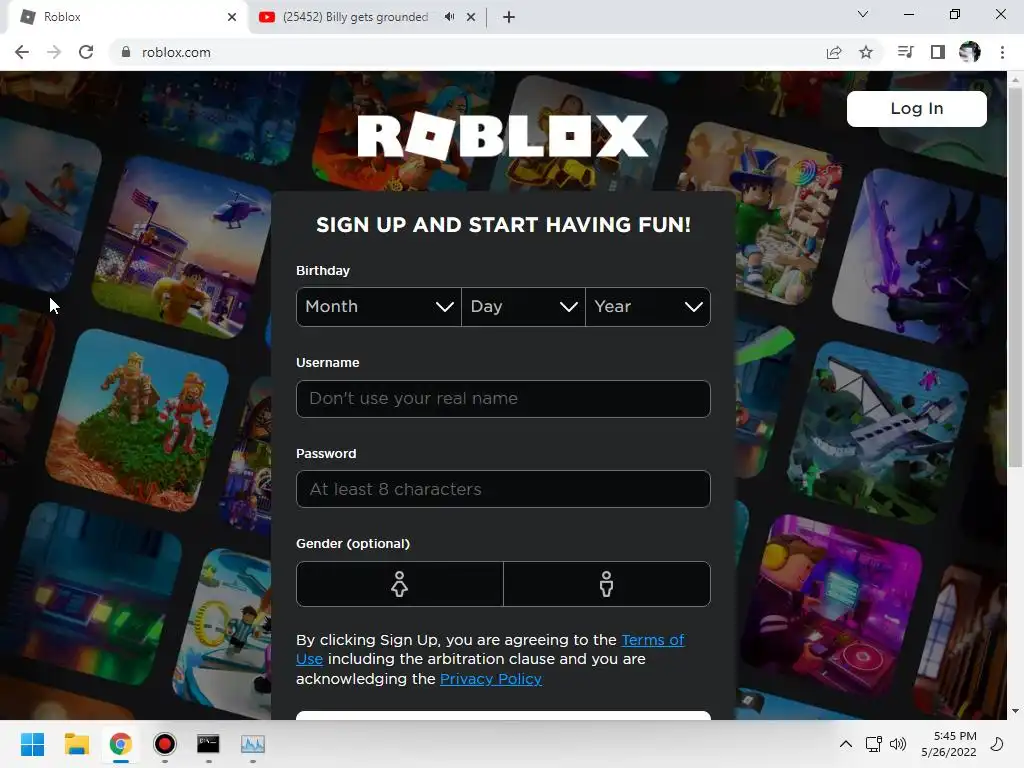
Task: Click the page vertical scrollbar thumb
Action: pos(1015,278)
